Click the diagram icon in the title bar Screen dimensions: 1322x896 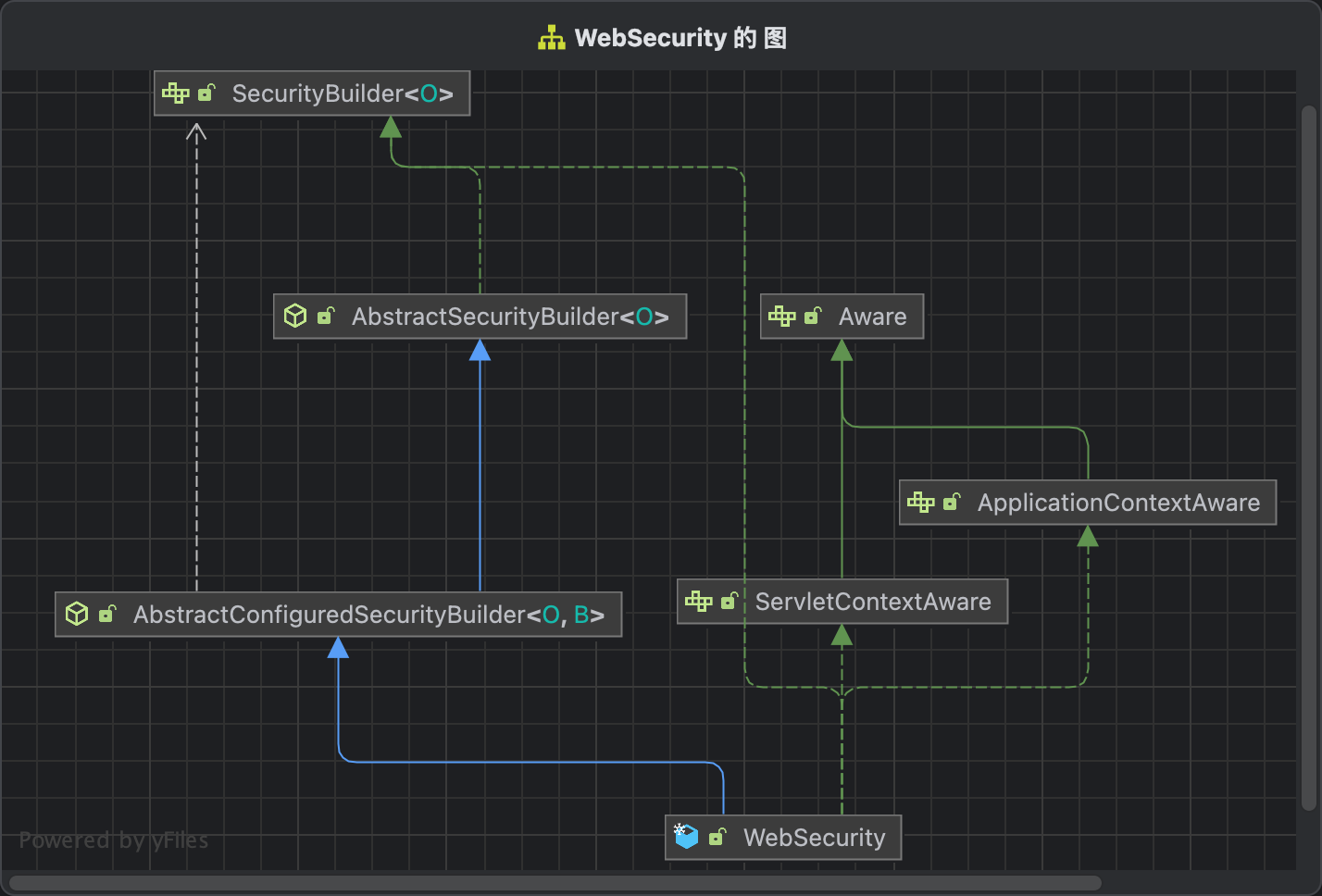coord(551,38)
